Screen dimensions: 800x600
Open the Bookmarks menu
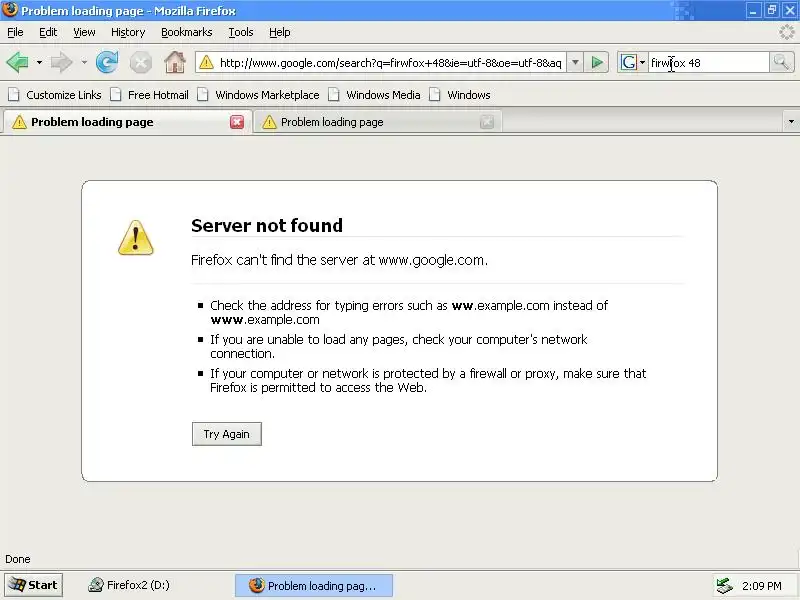pyautogui.click(x=187, y=32)
